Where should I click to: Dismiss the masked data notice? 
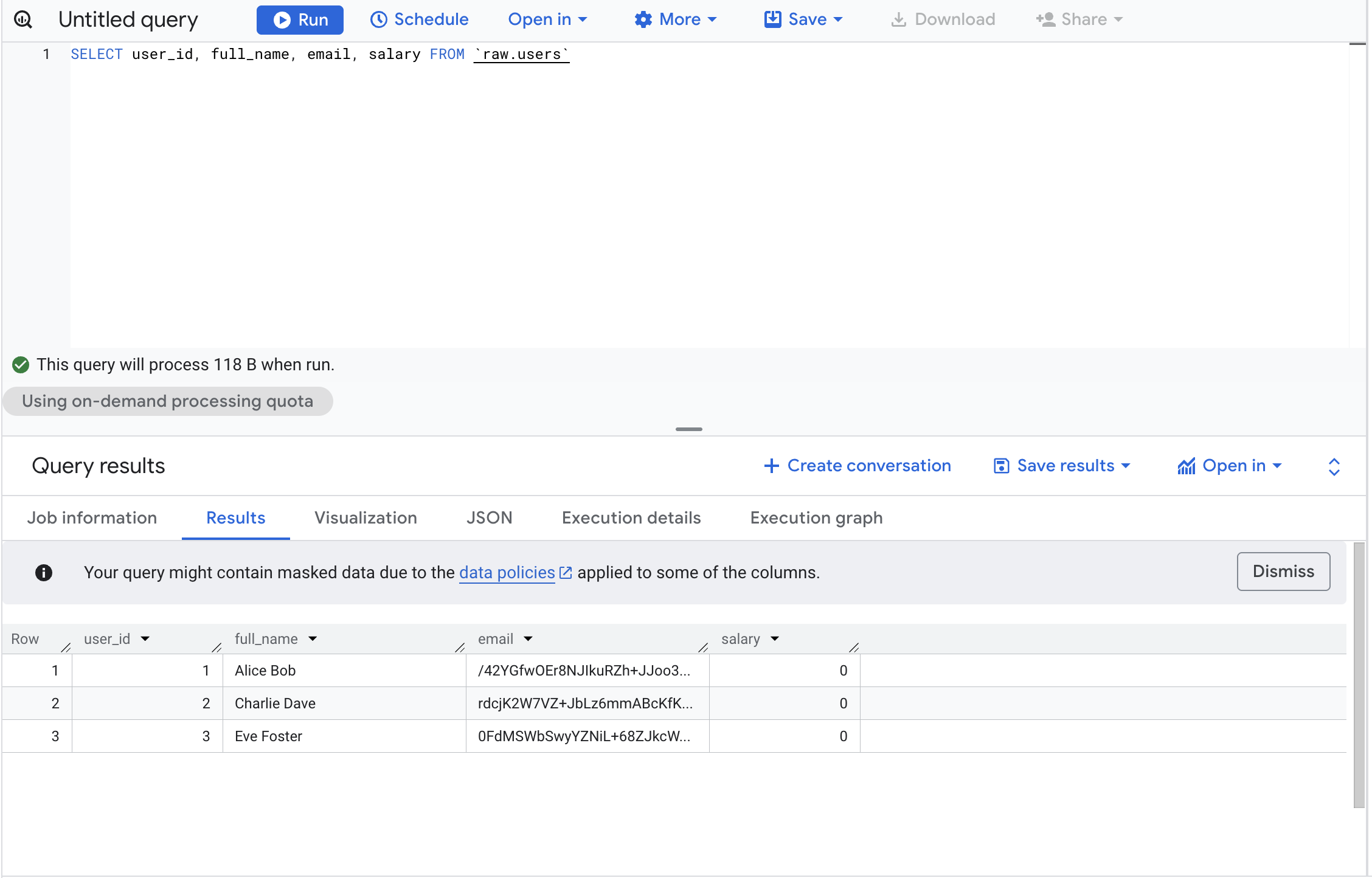click(1283, 572)
